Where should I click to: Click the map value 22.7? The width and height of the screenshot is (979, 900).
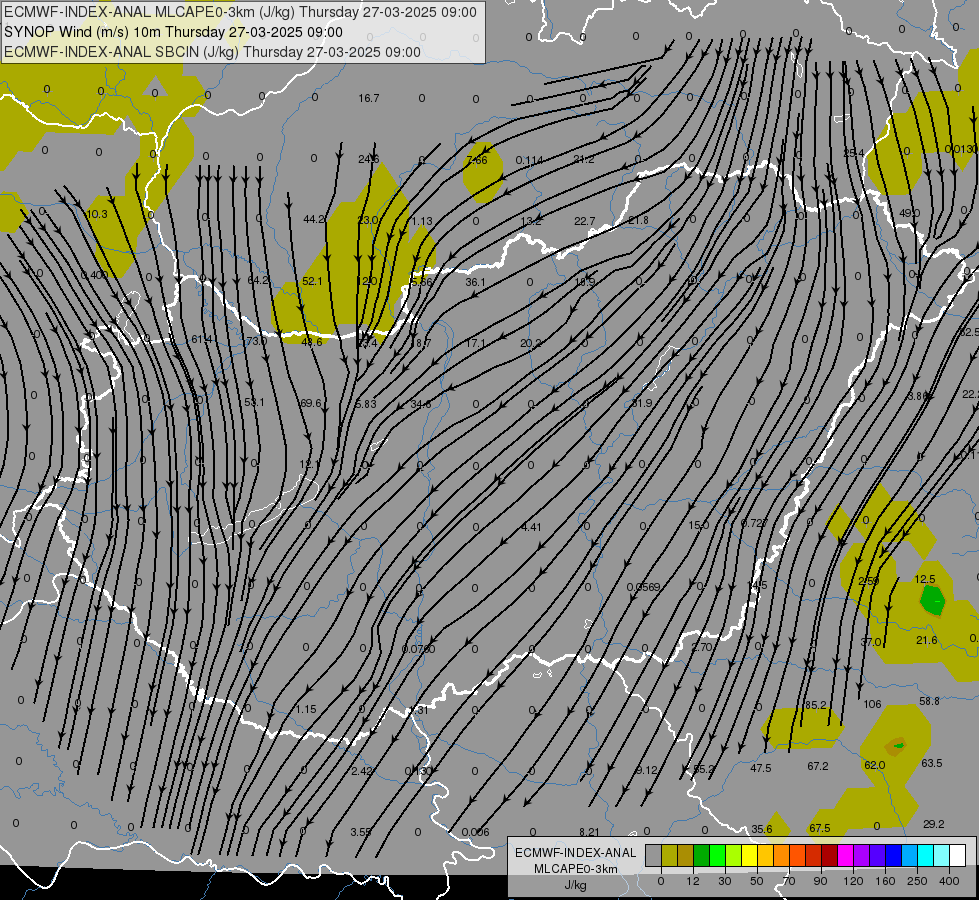tap(585, 221)
